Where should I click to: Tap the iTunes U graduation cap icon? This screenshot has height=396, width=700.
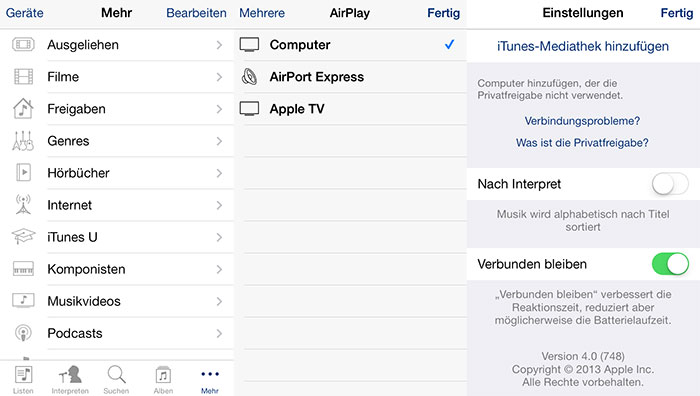click(x=23, y=237)
